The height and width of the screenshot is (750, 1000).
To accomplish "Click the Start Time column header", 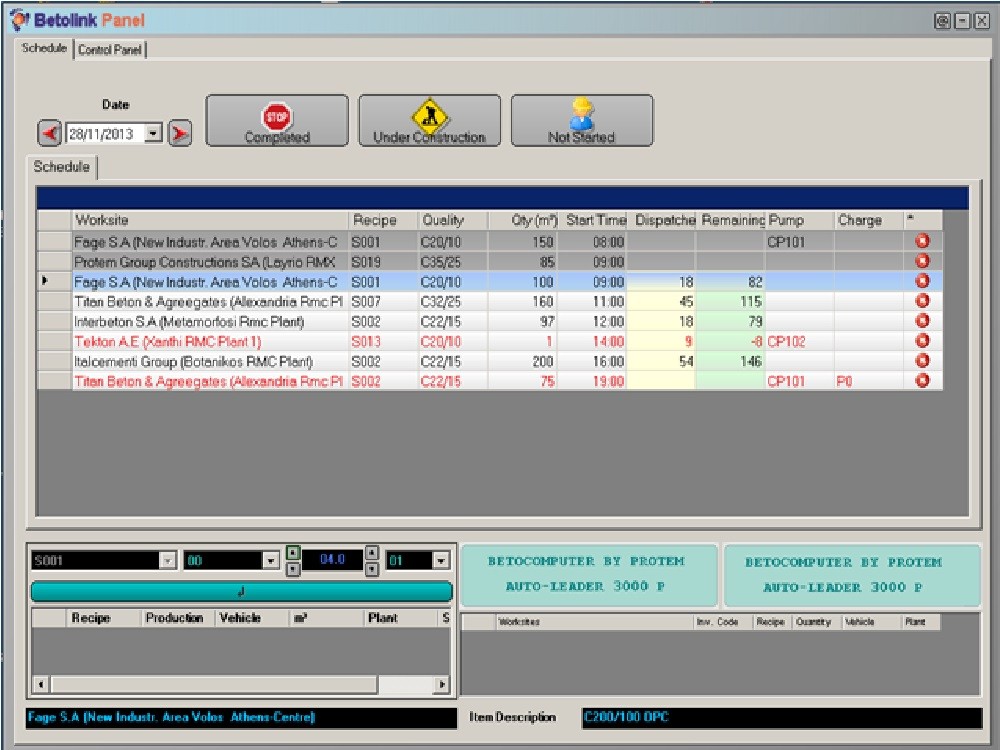I will 594,220.
